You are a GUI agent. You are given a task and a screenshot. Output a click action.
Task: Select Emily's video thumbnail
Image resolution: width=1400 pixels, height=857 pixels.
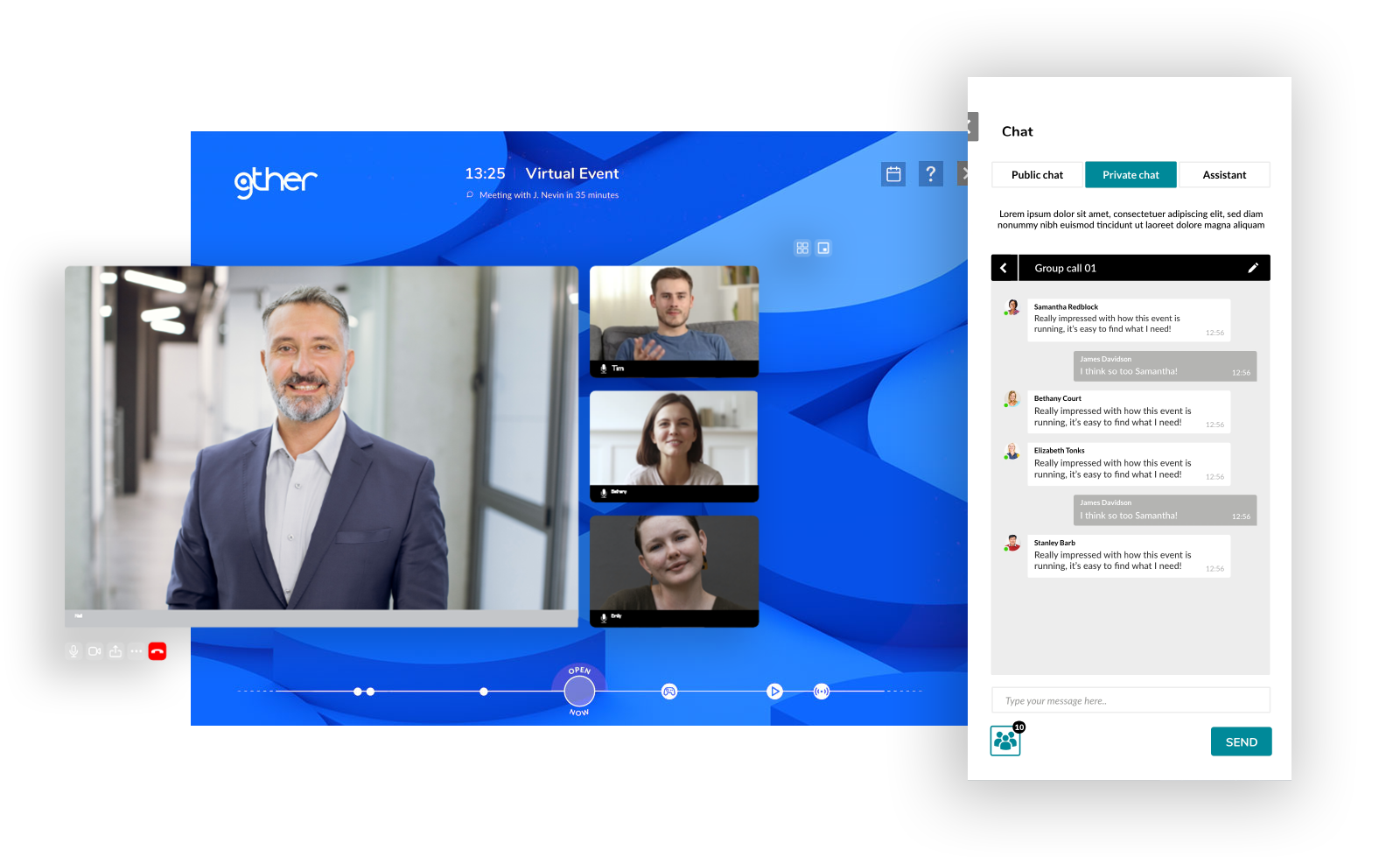tap(674, 572)
